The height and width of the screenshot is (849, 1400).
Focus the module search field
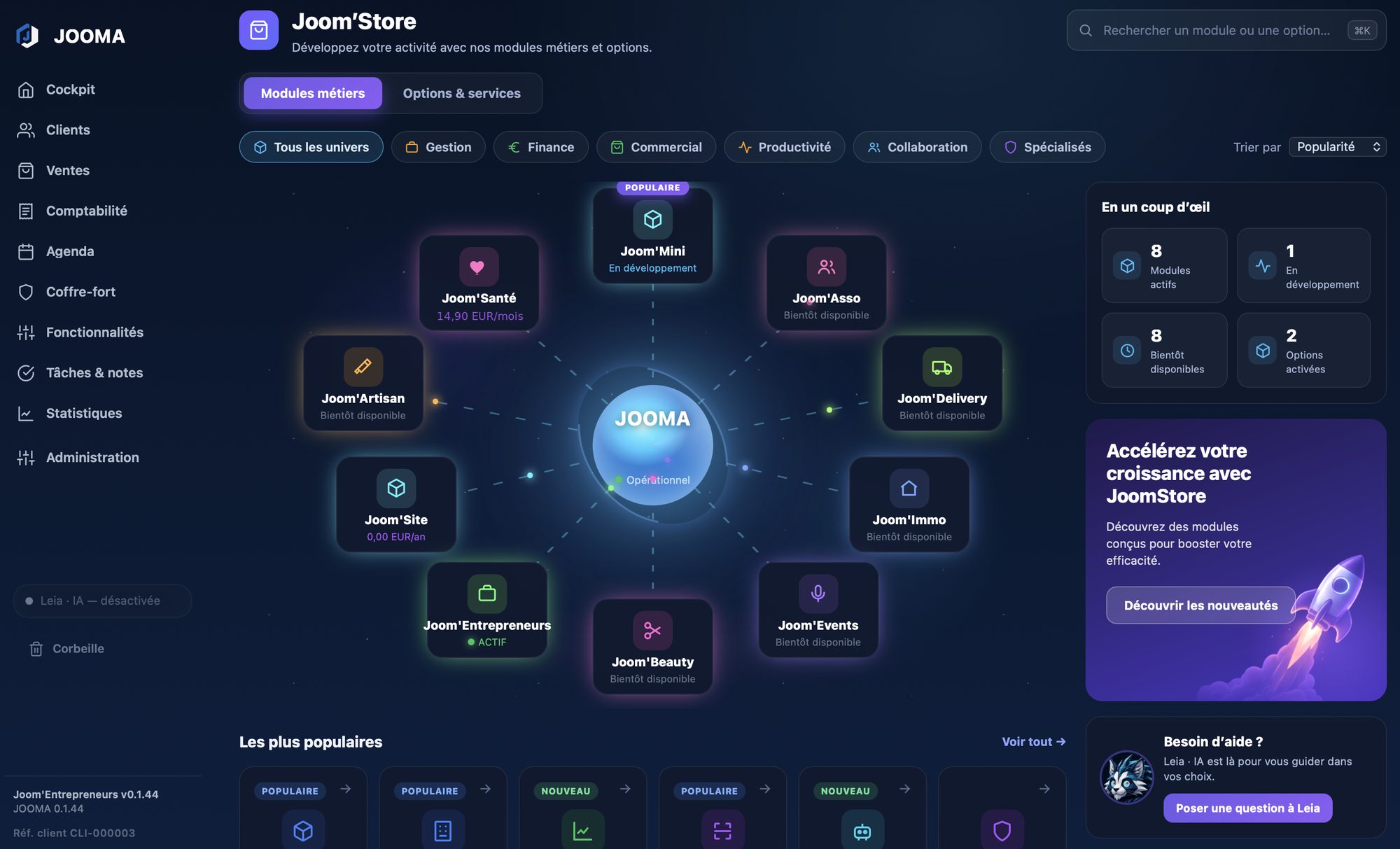coord(1226,30)
